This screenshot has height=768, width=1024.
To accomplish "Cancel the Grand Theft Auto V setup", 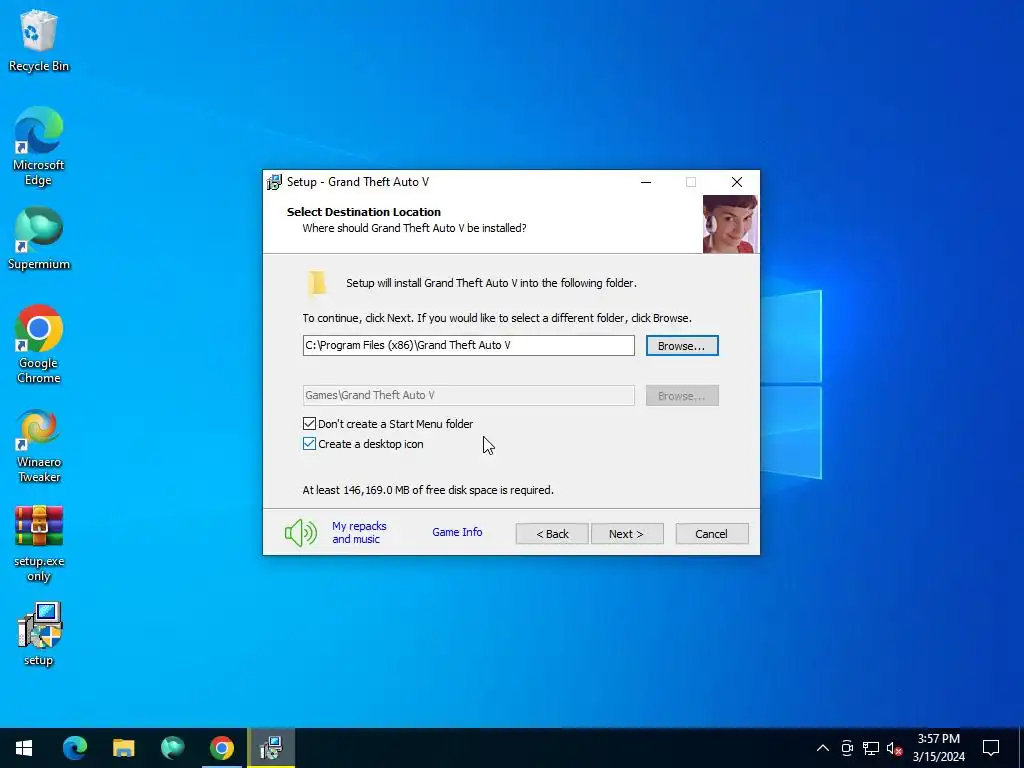I will (712, 534).
